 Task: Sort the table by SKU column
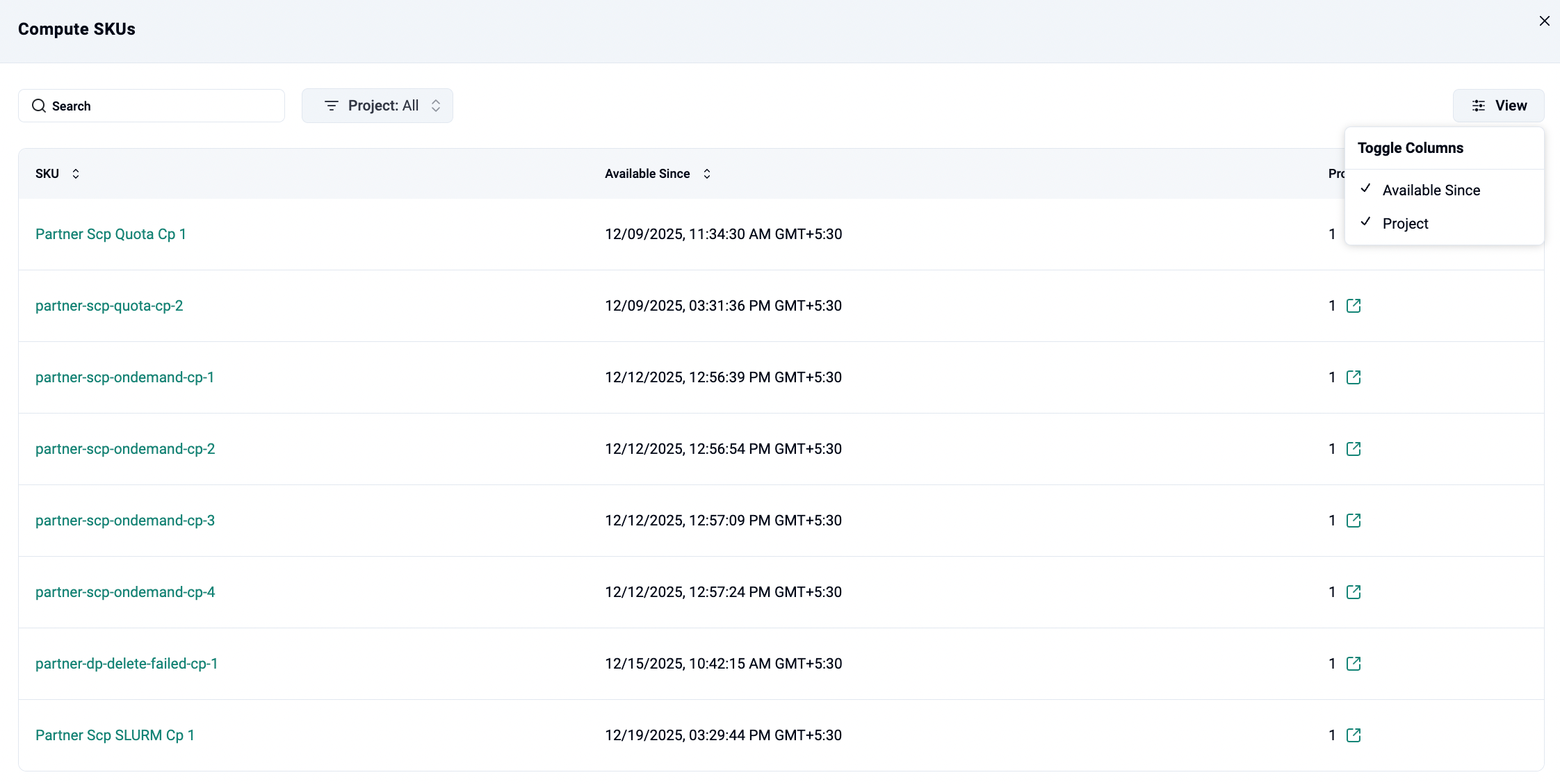pyautogui.click(x=76, y=174)
